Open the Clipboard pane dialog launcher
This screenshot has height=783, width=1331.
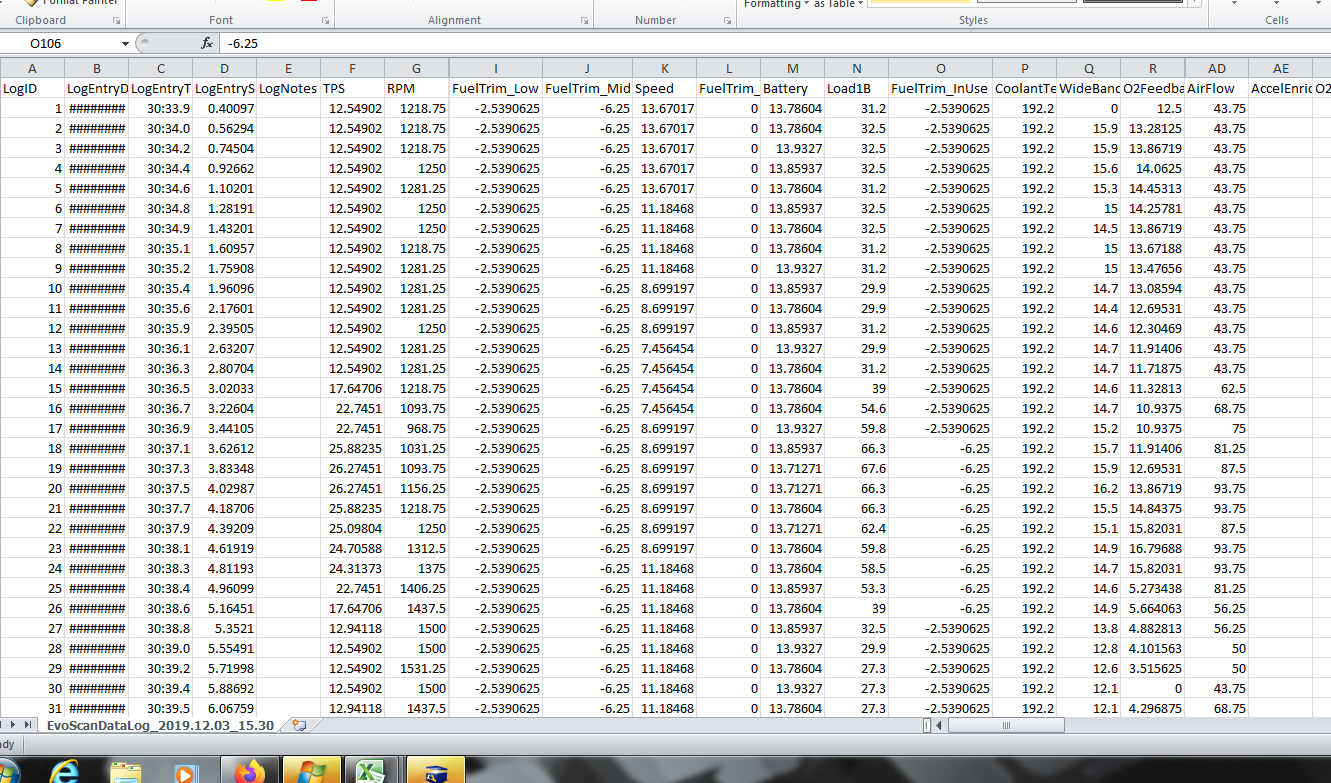pyautogui.click(x=117, y=20)
